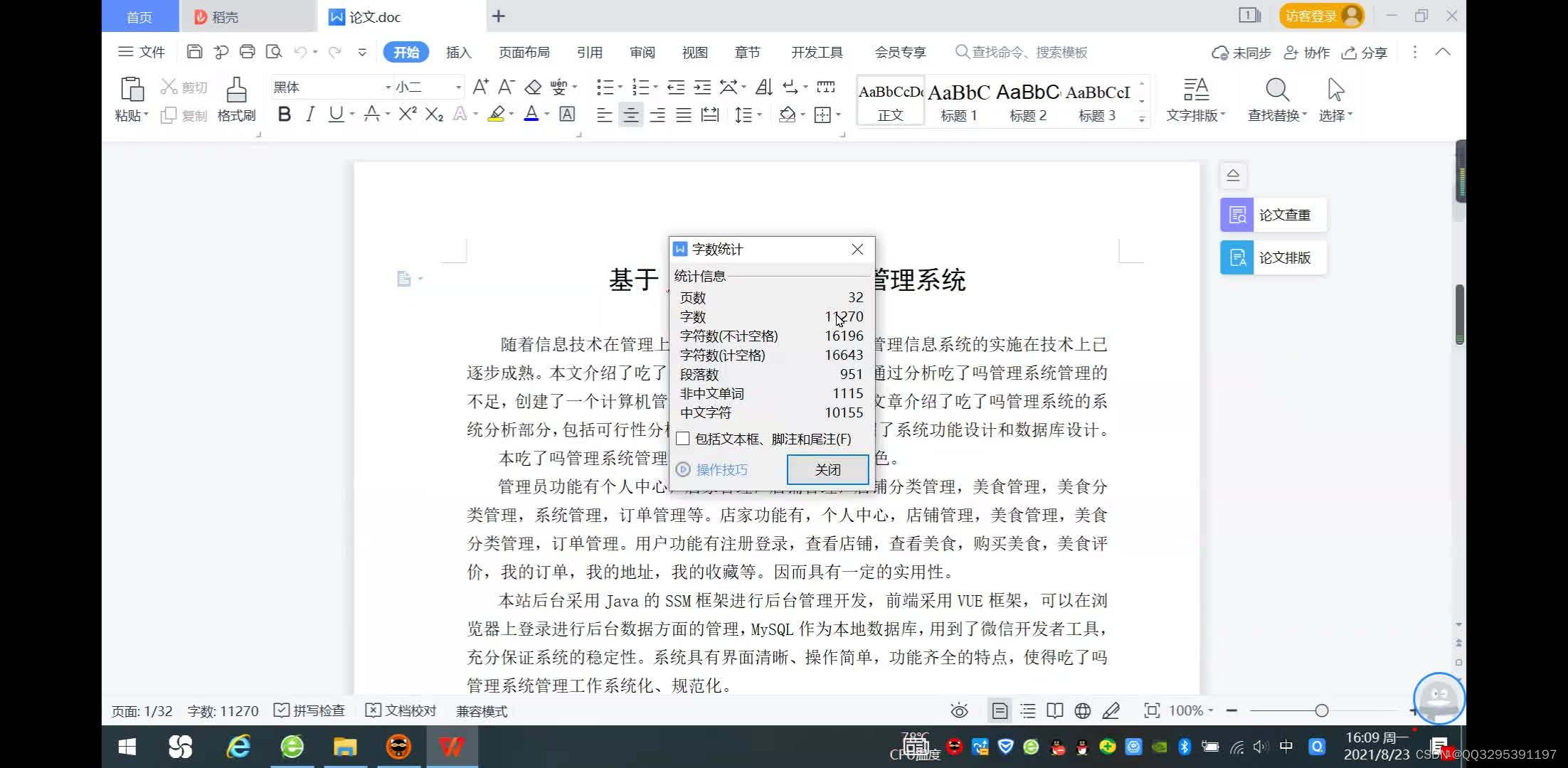Click the bulleted list icon

[605, 87]
